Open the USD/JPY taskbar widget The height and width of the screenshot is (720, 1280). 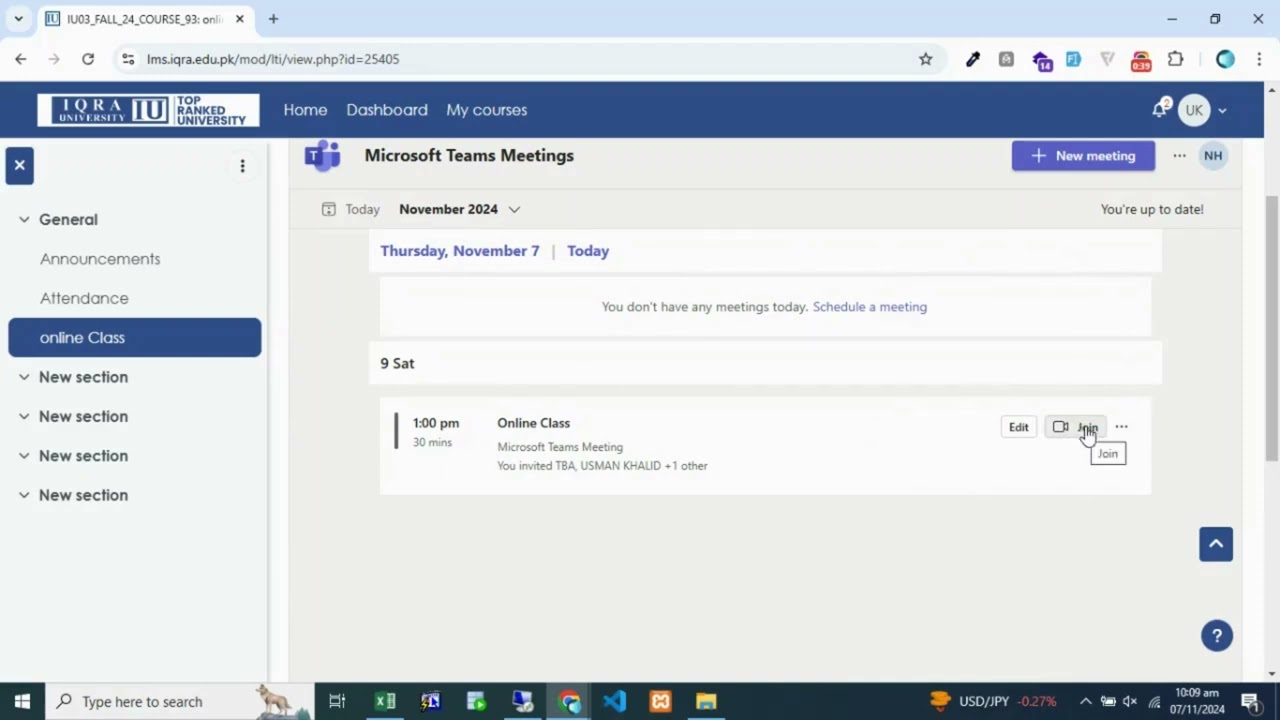(x=992, y=701)
